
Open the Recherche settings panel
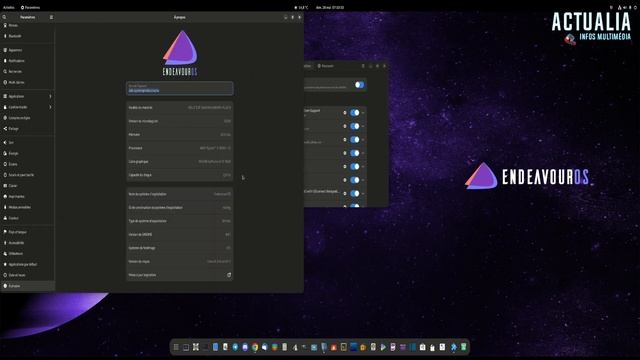27,71
